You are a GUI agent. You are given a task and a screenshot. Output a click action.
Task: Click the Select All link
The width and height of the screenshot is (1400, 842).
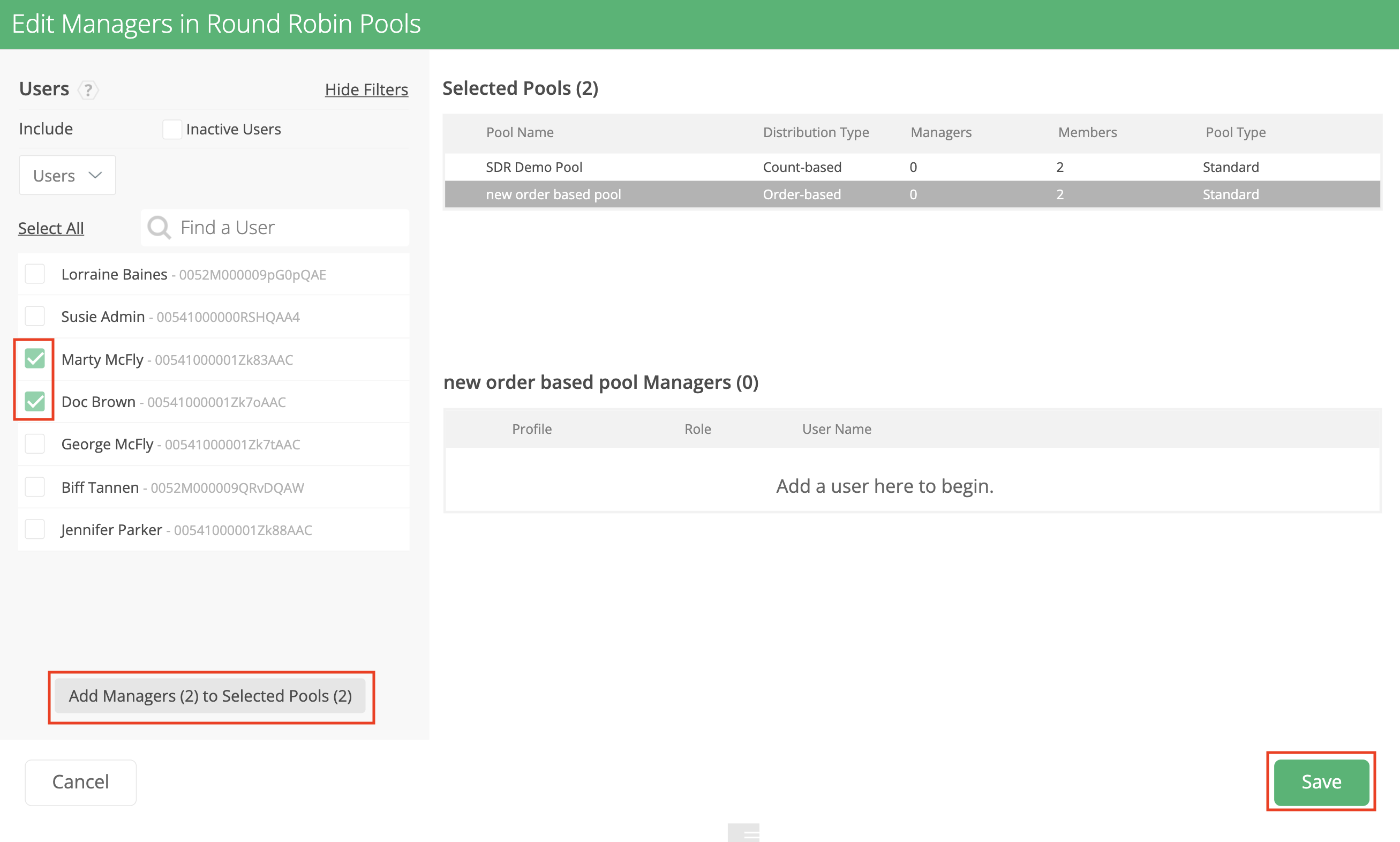51,228
